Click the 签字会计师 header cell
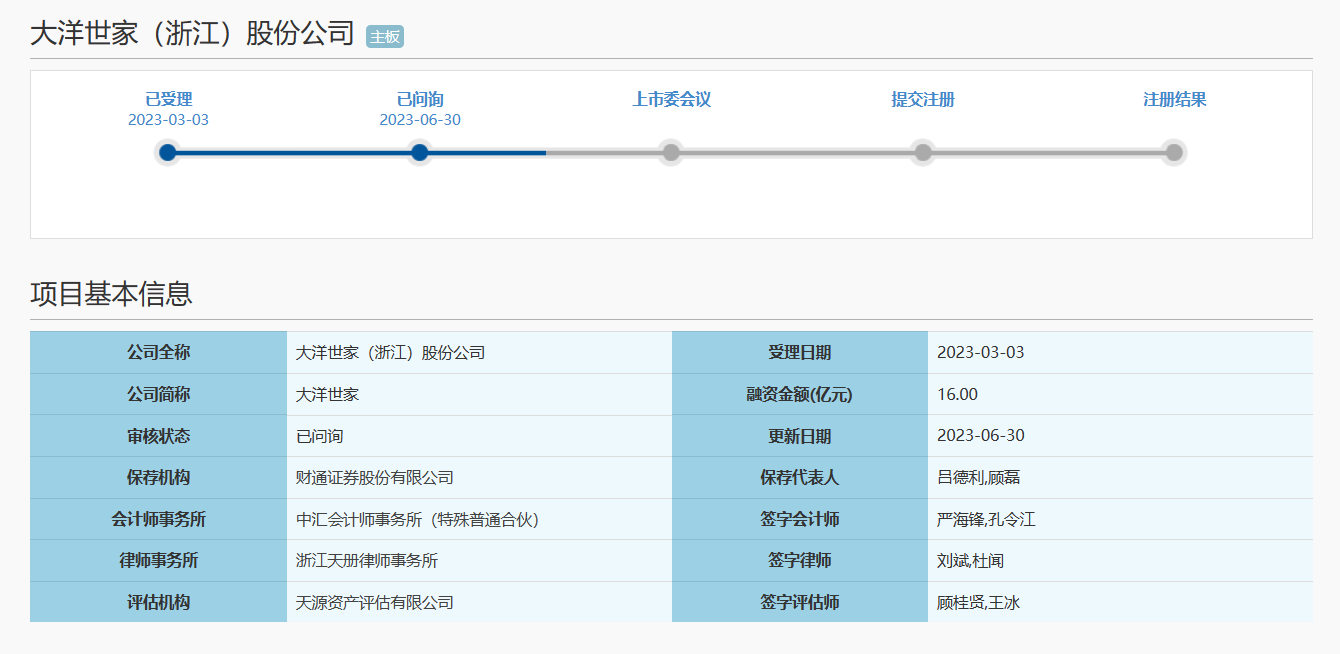1340x654 pixels. (800, 520)
